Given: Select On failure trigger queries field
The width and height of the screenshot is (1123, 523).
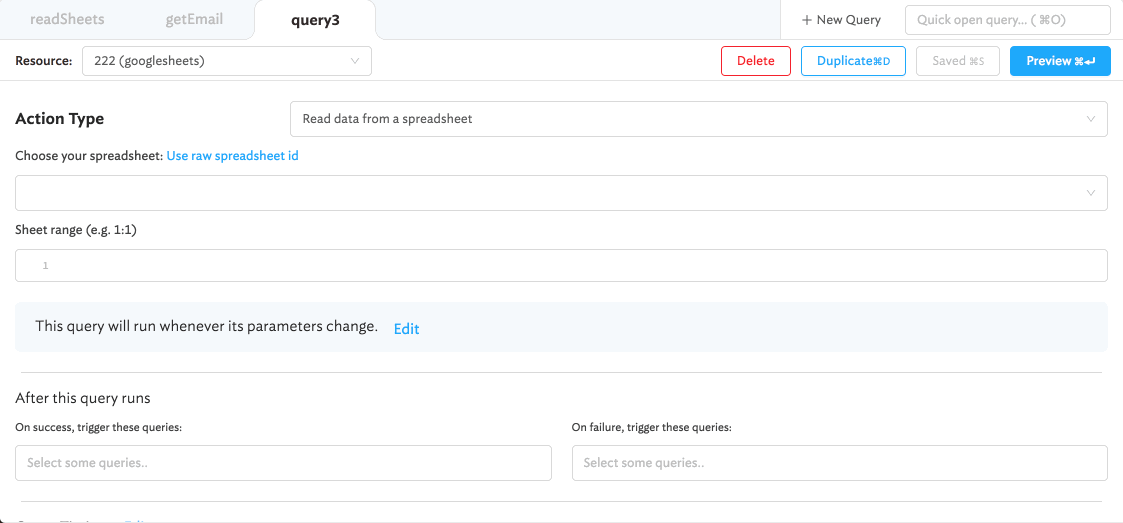Looking at the screenshot, I should click(x=839, y=463).
